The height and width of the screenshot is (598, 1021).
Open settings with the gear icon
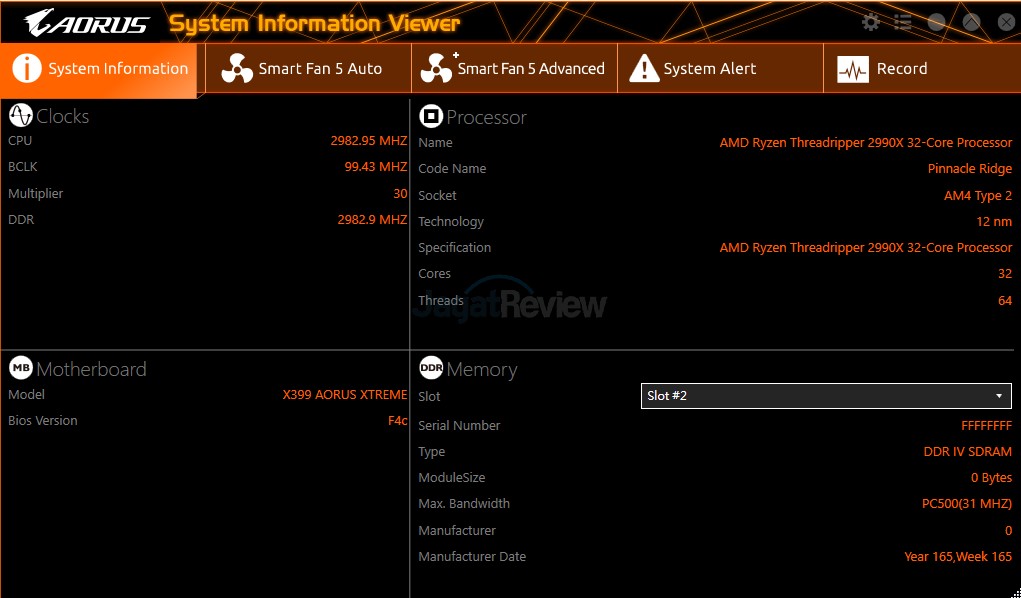click(871, 22)
